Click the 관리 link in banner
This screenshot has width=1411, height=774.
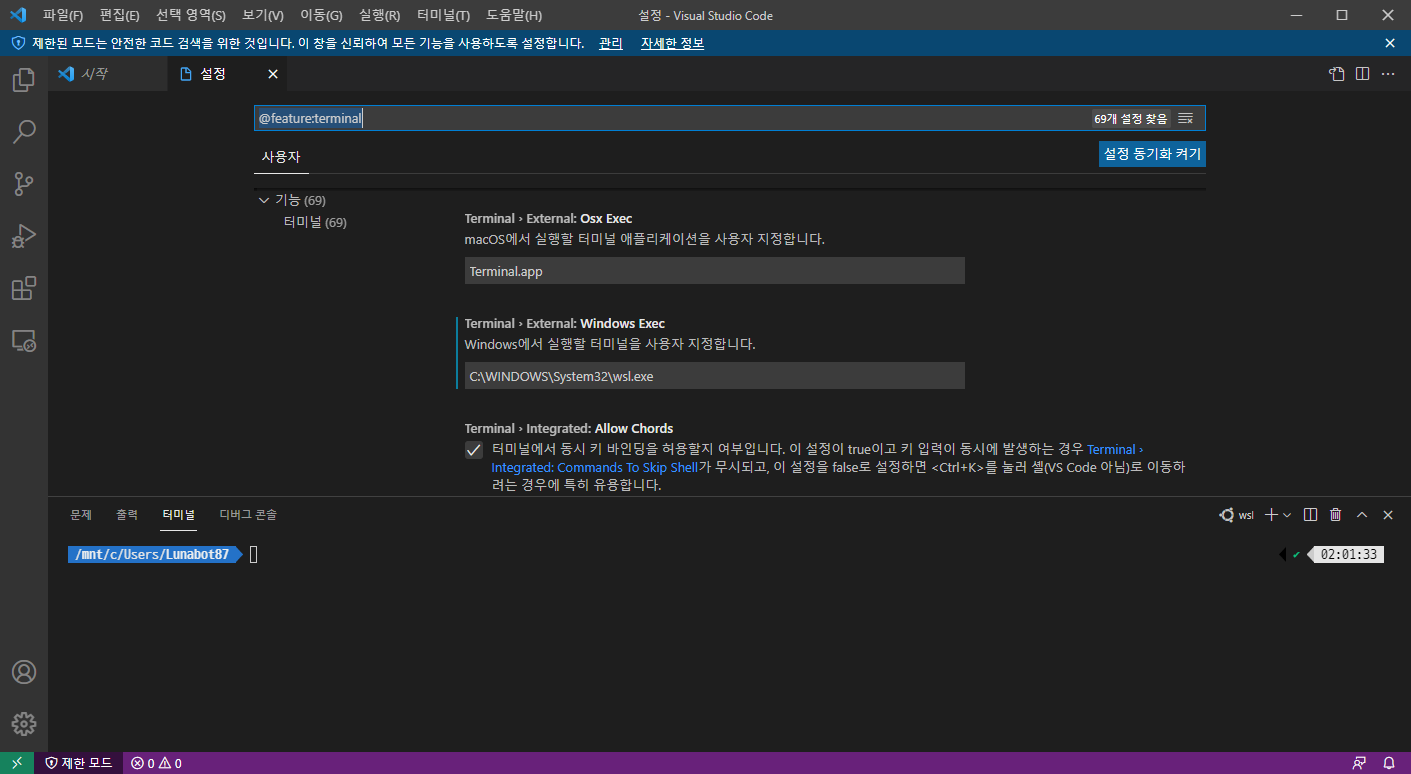coord(610,43)
